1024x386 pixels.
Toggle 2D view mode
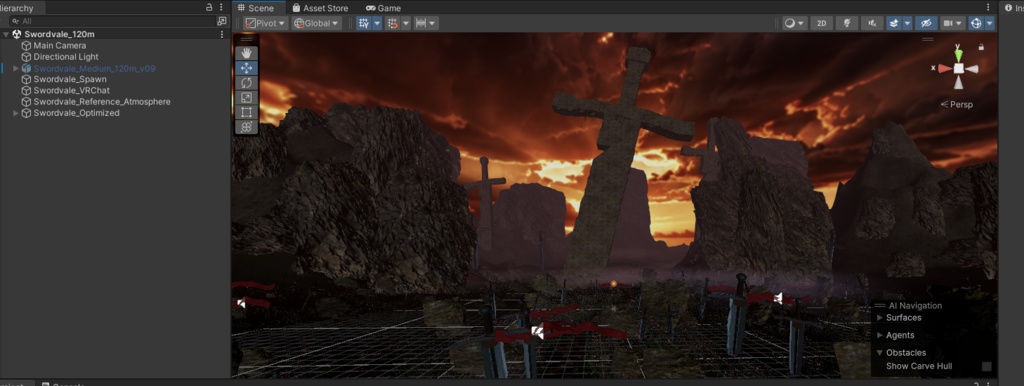[822, 23]
